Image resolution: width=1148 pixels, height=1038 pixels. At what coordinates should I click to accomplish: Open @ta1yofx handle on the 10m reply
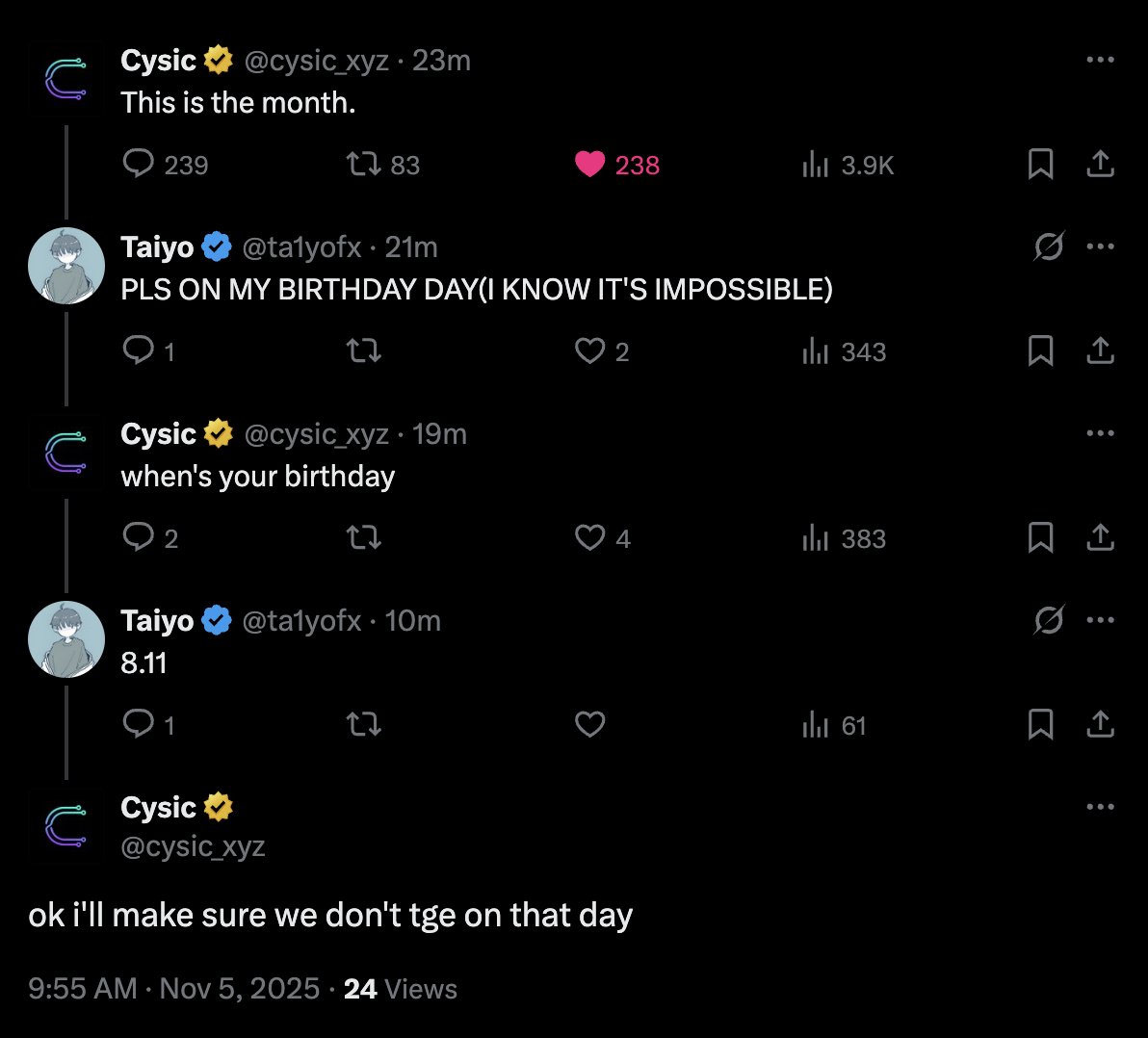[301, 621]
